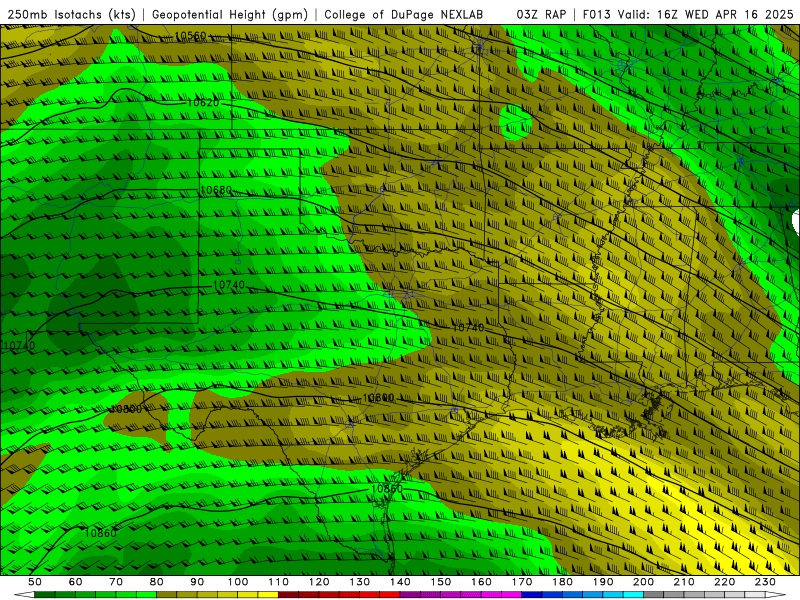
Task: Click the white left arrow cap of the colorbar
Action: click(24, 595)
